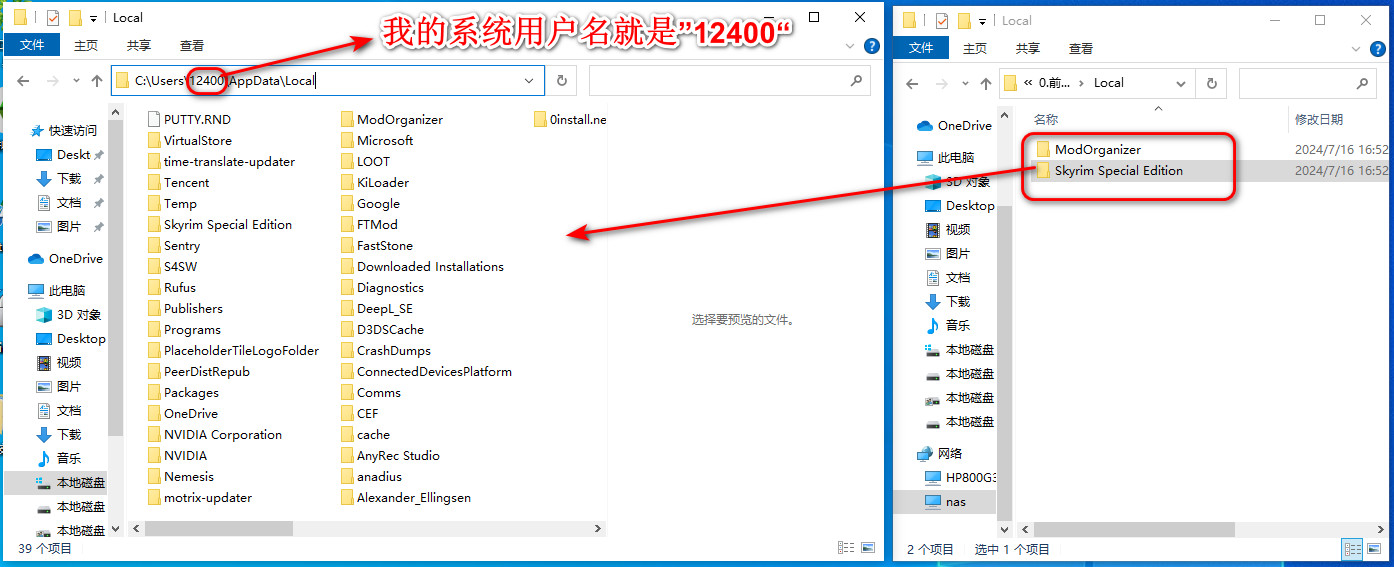Switch to details view in left window

click(x=846, y=548)
